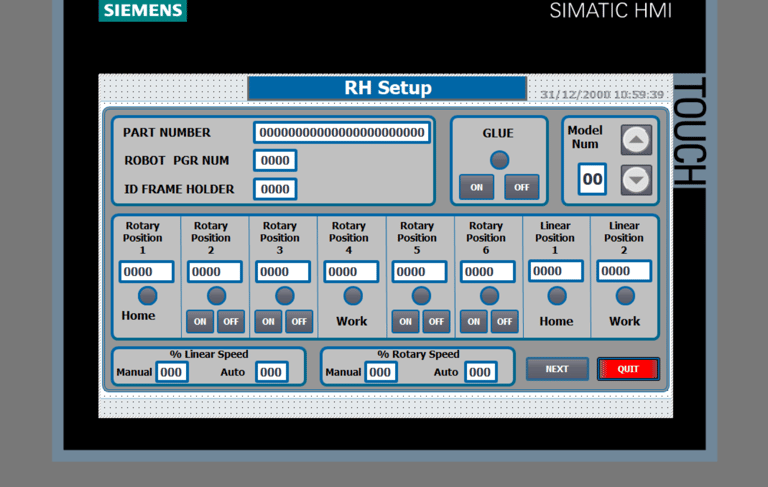This screenshot has height=487, width=768.
Task: Click Rotary Position 2 indicator lamp
Action: (216, 296)
